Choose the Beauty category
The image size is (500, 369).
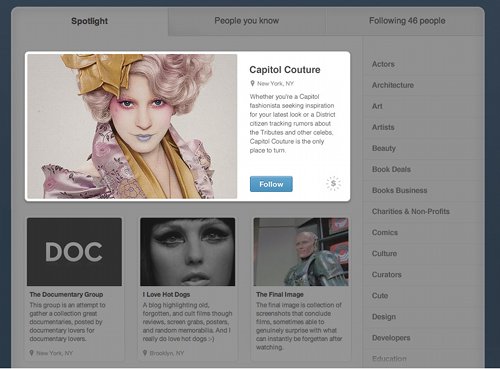click(423, 148)
